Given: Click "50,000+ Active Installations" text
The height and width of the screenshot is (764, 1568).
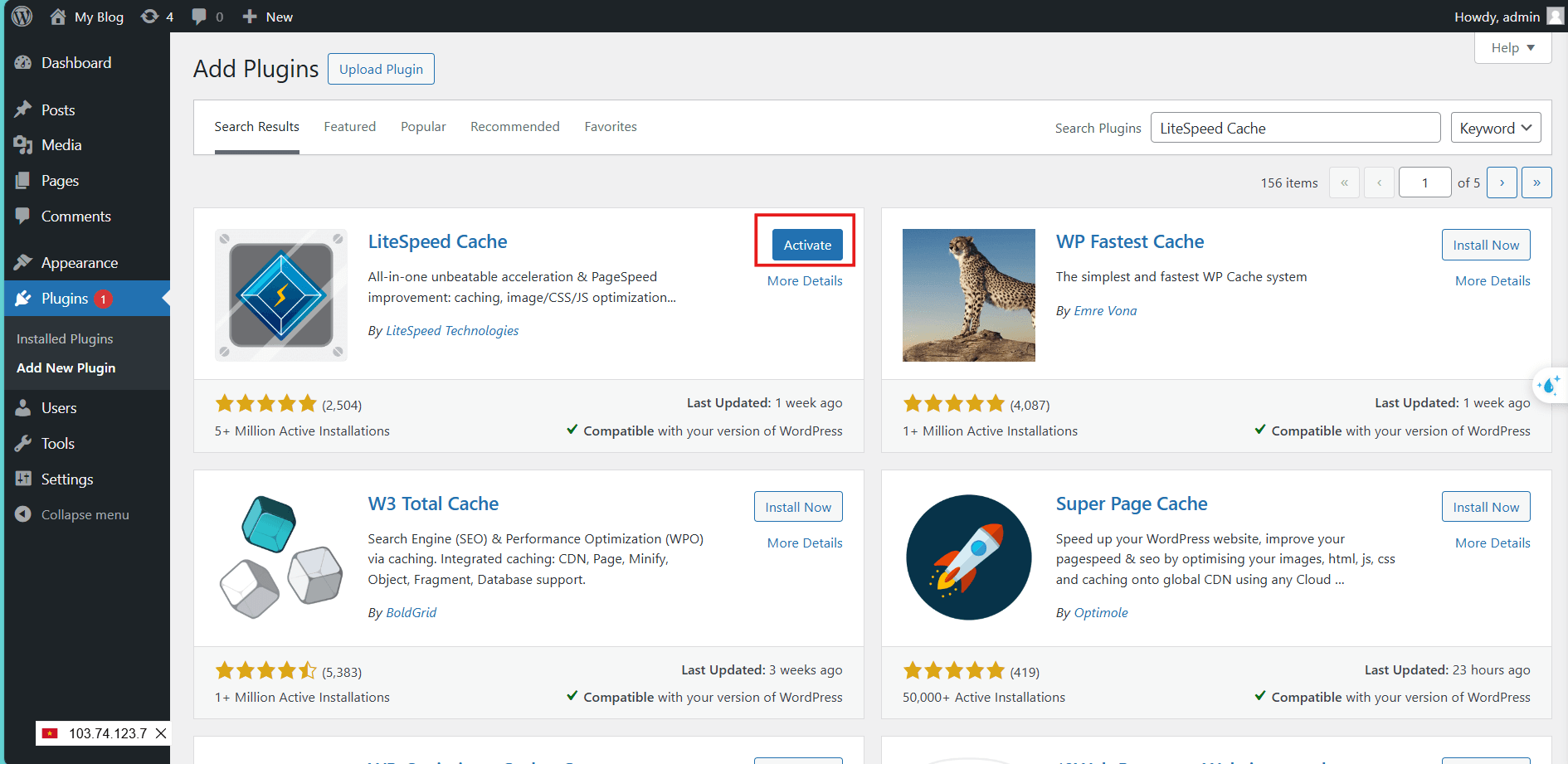Looking at the screenshot, I should point(984,698).
